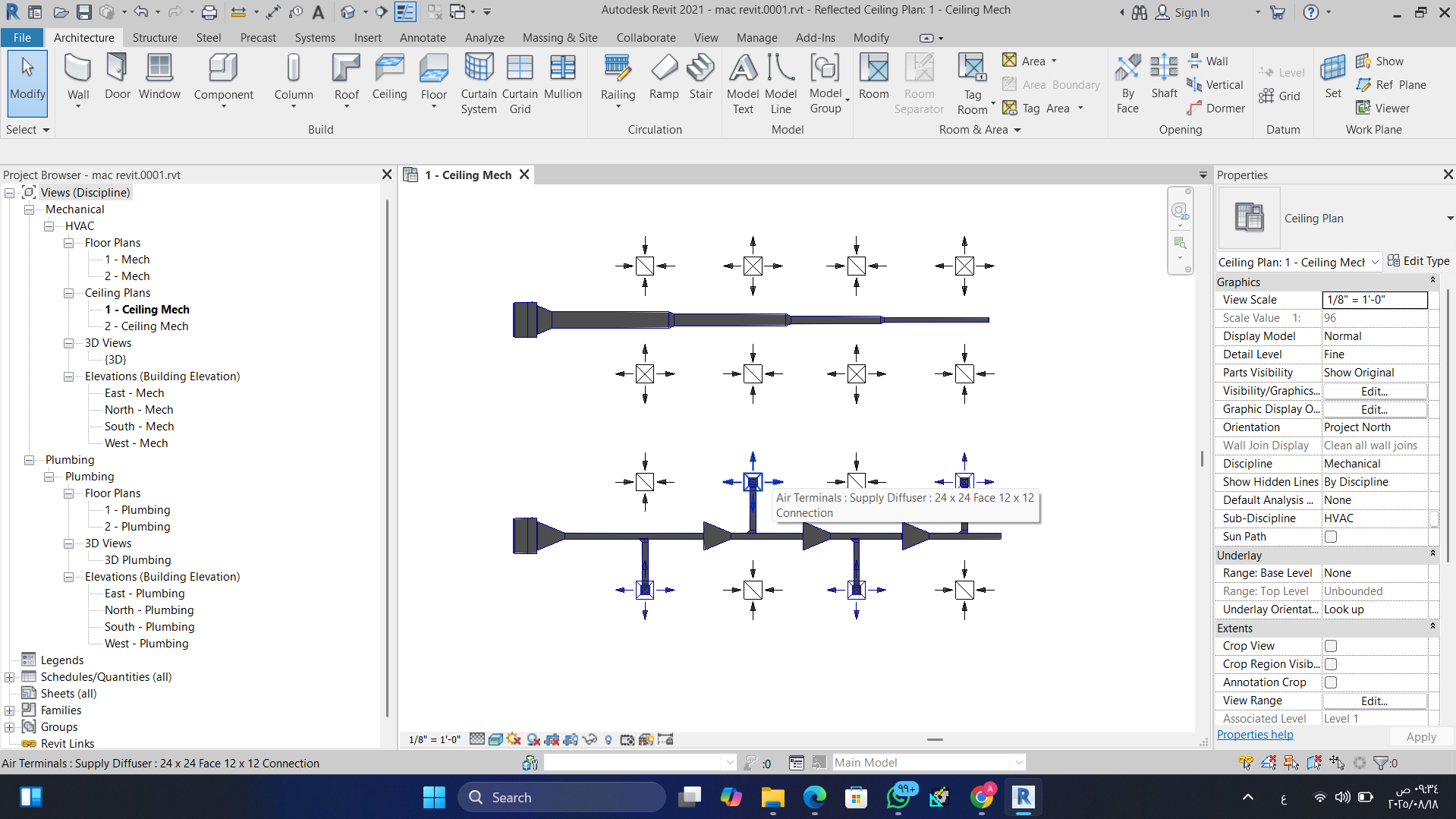1456x819 pixels.
Task: Open Microsoft Edge from taskbar
Action: point(815,798)
